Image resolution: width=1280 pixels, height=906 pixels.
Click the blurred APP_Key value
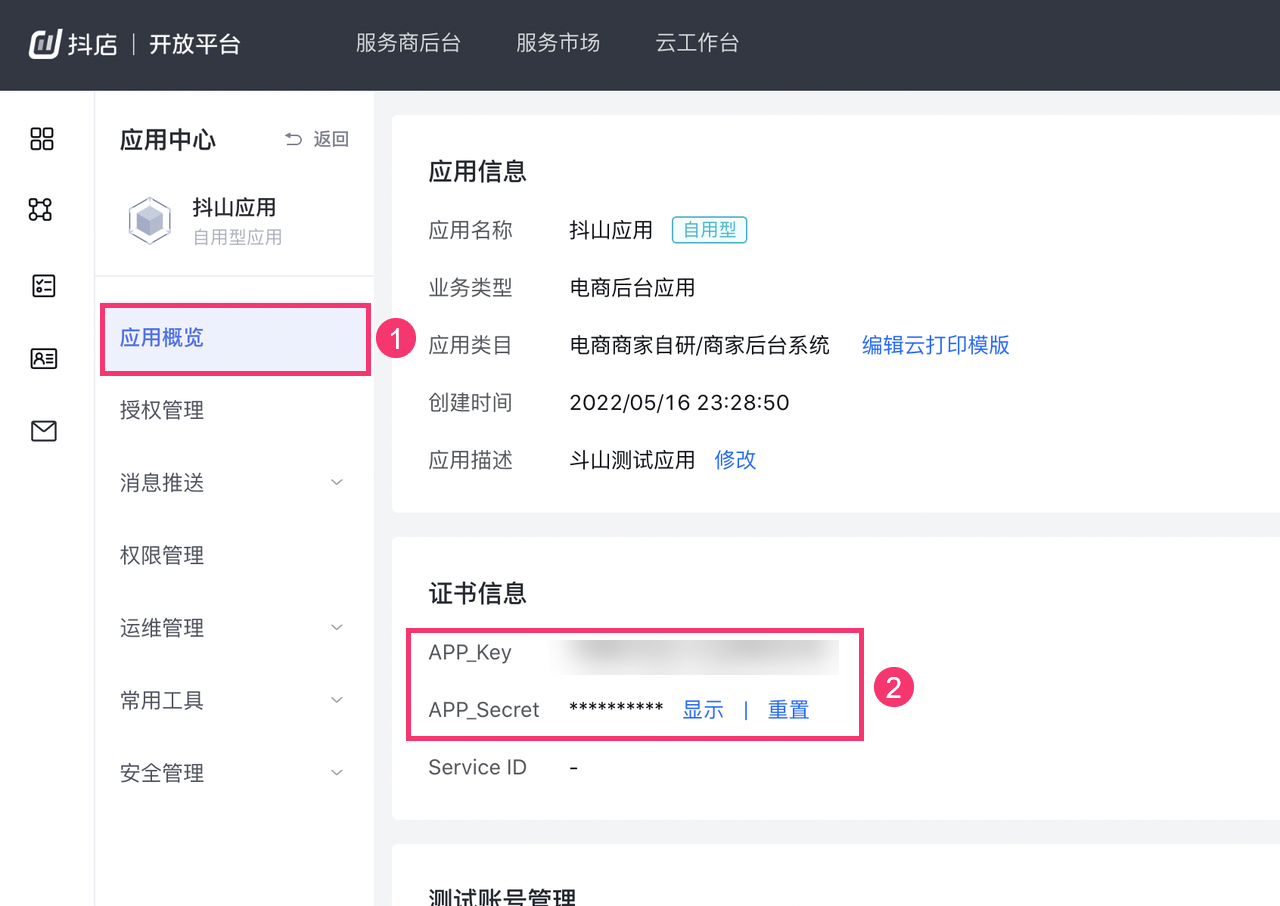click(x=700, y=655)
